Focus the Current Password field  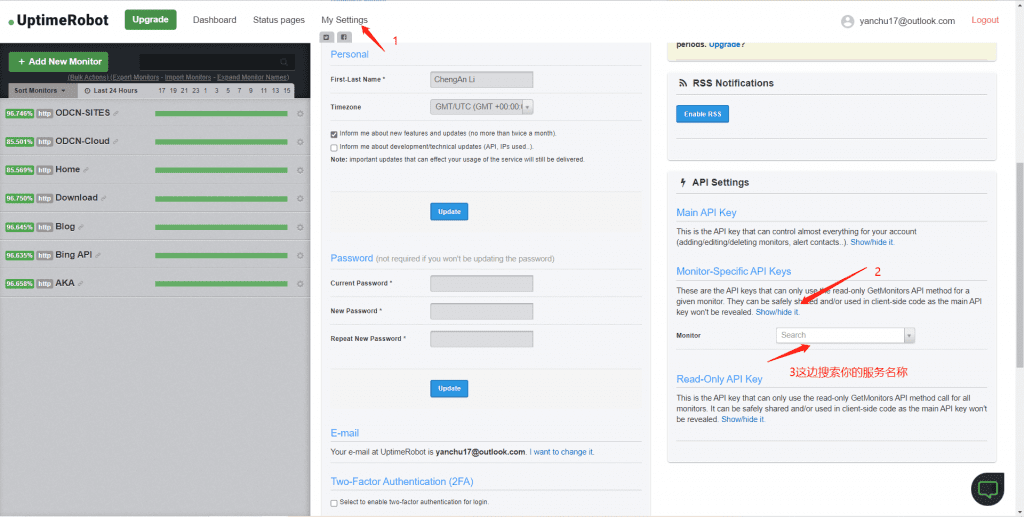tap(481, 283)
